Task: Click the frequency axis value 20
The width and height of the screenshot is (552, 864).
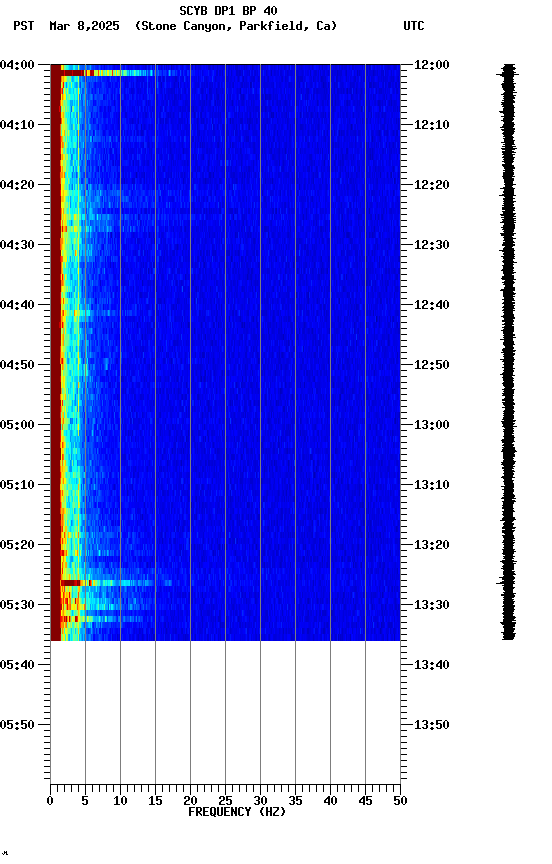Action: point(190,801)
